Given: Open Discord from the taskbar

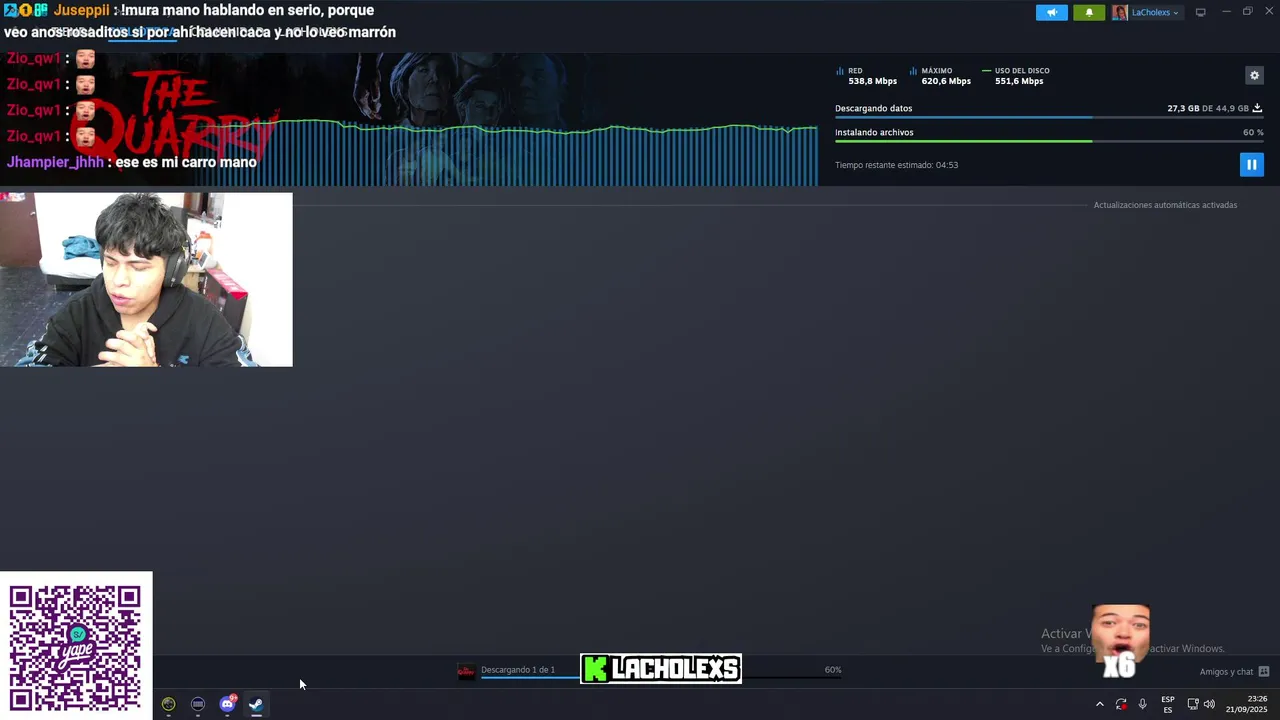Looking at the screenshot, I should (227, 704).
